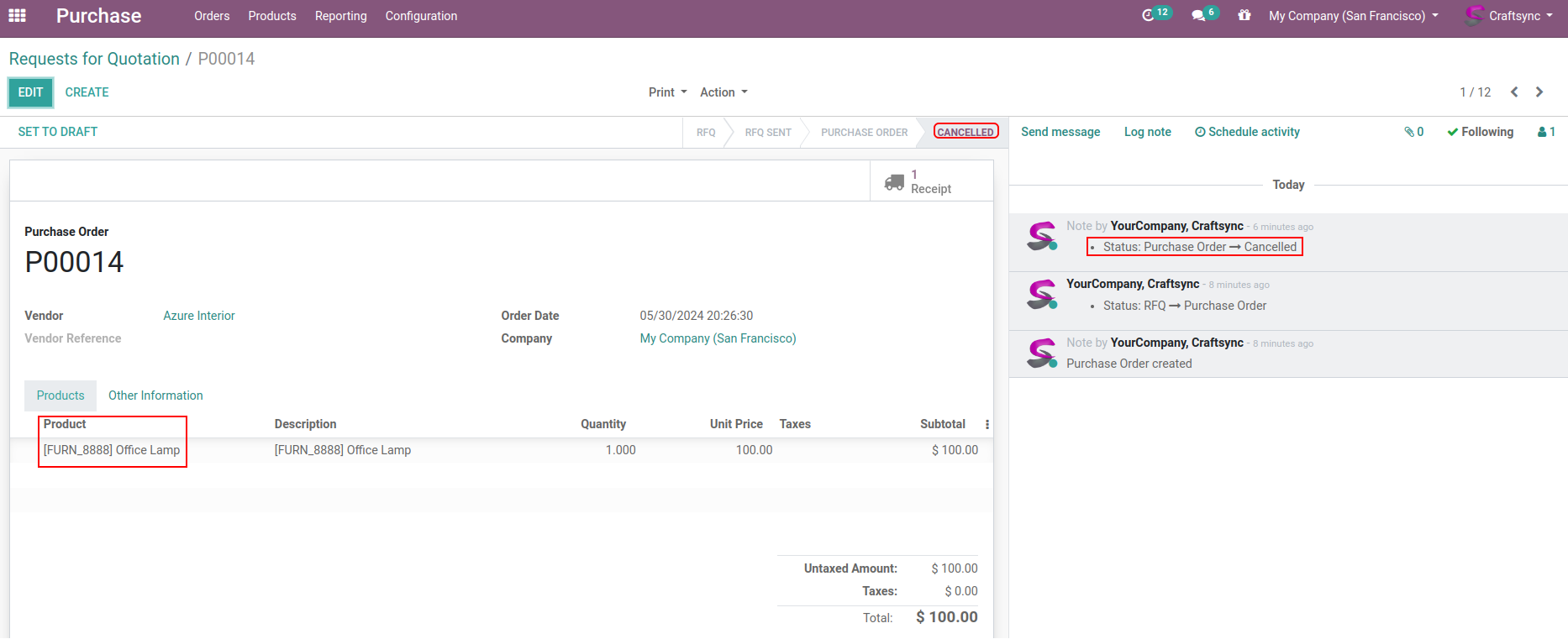Toggle the Following subscription
The image size is (1568, 639).
[x=1480, y=132]
